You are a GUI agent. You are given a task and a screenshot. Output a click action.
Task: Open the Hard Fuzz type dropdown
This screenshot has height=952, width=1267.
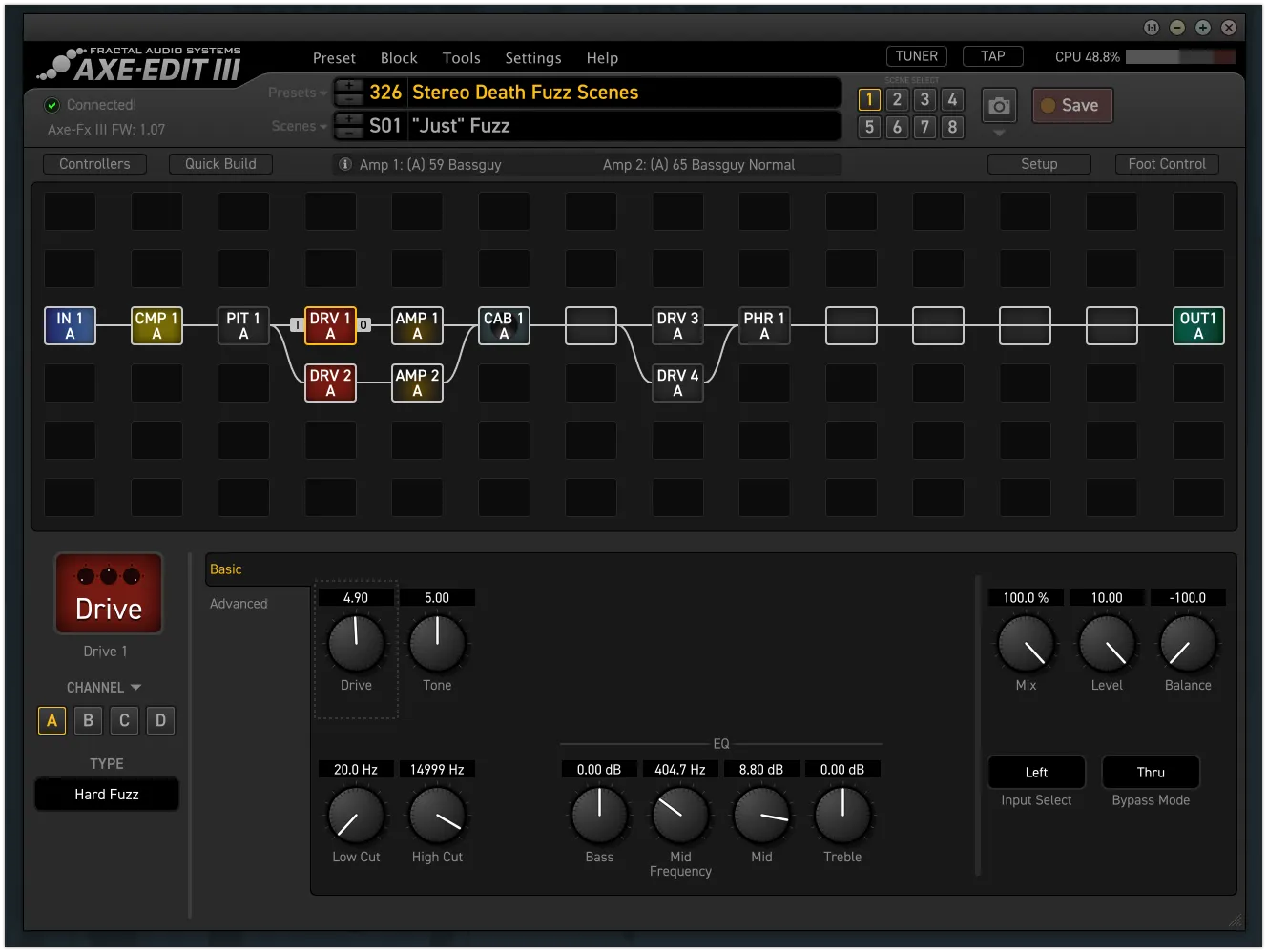pos(107,795)
